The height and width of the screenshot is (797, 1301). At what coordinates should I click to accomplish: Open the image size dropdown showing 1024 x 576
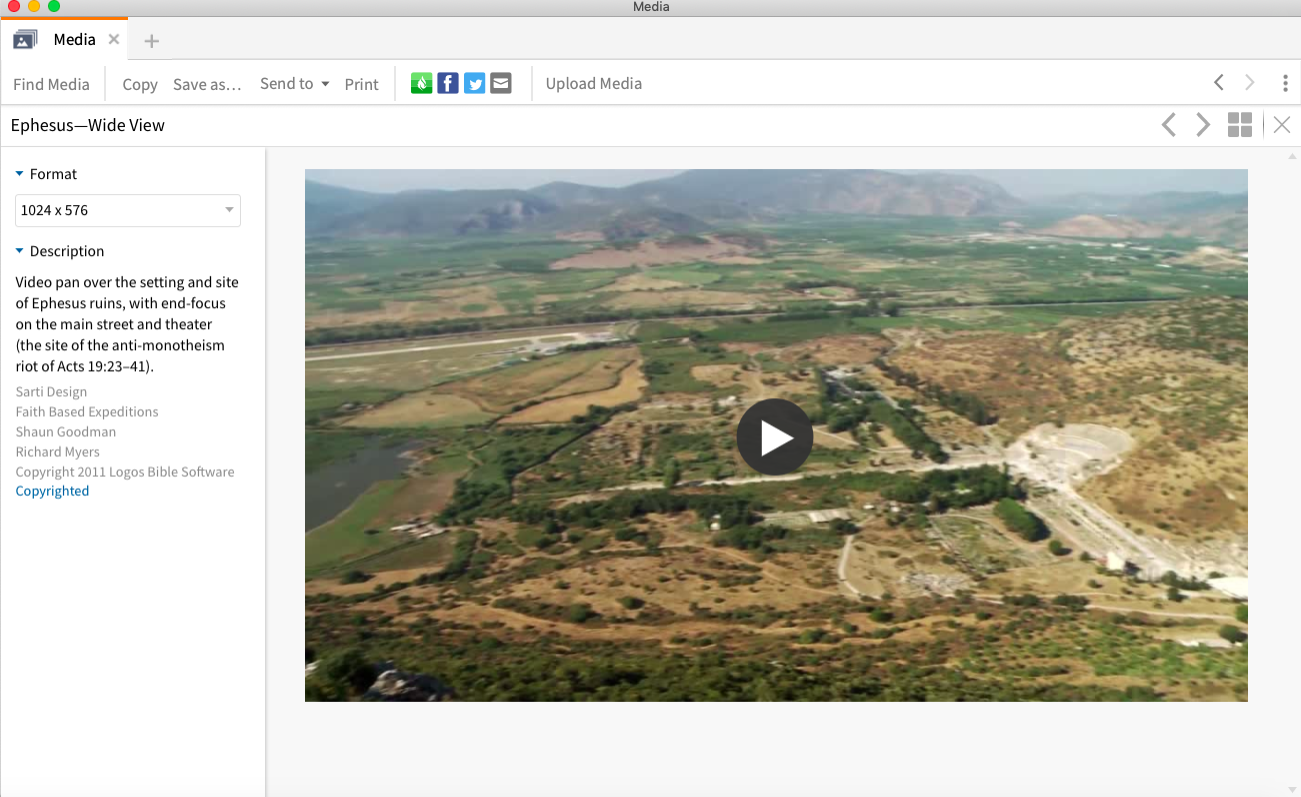[x=127, y=210]
